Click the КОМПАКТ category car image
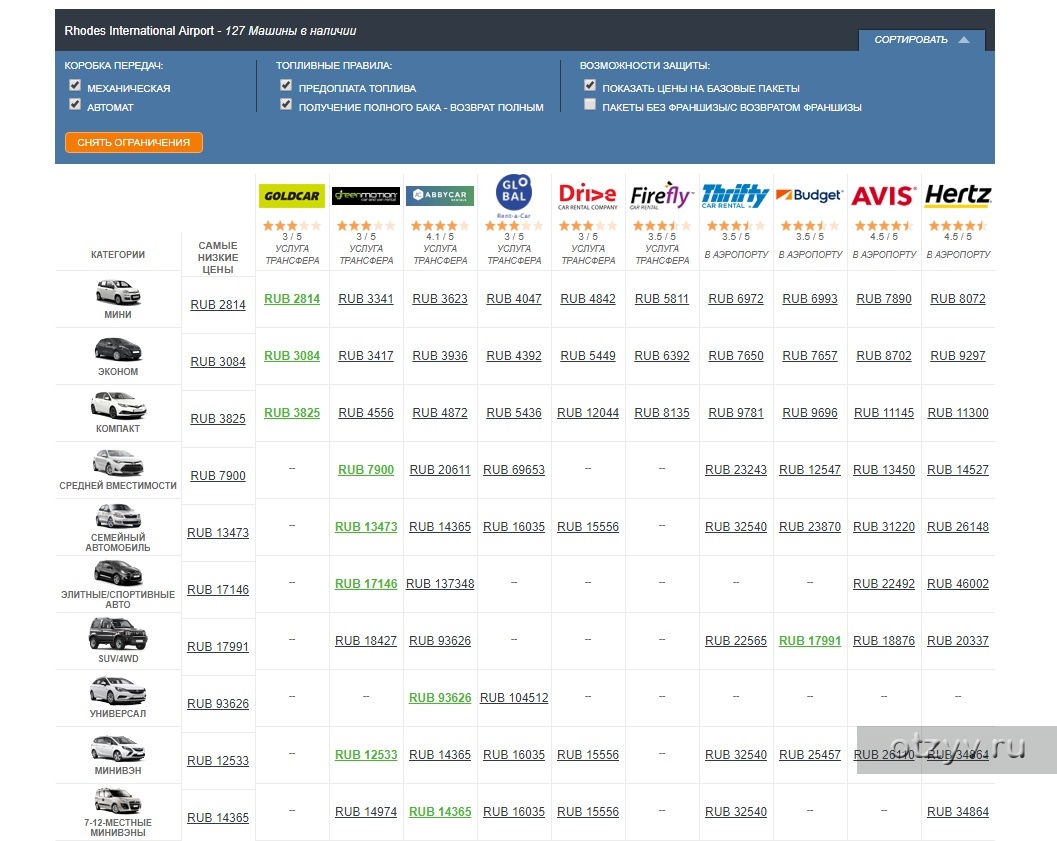The width and height of the screenshot is (1057, 841). [118, 406]
